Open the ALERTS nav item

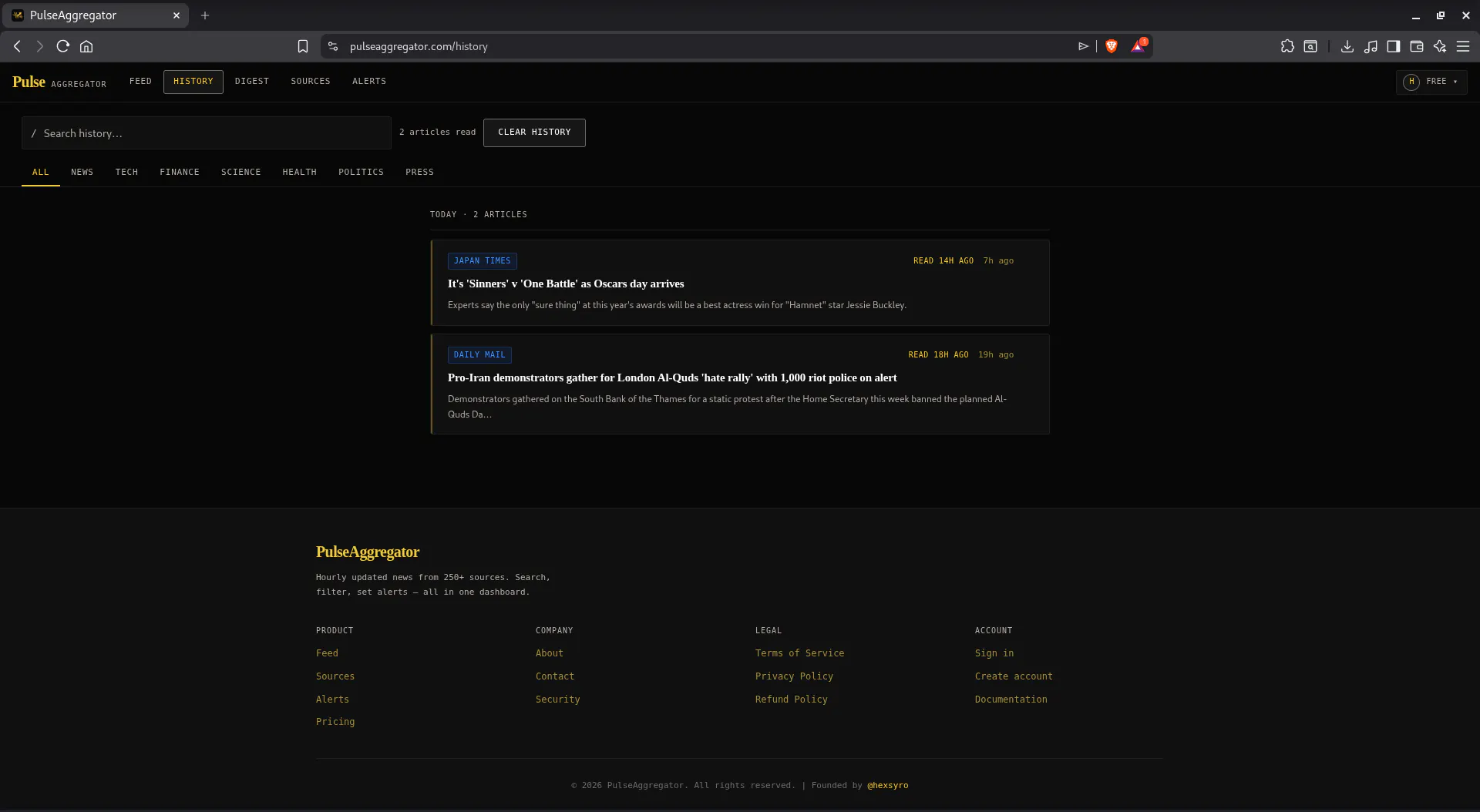[x=369, y=81]
